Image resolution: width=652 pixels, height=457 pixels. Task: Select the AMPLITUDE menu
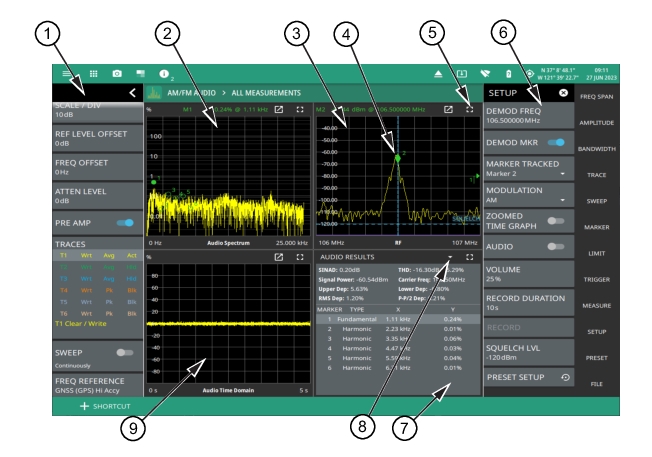pyautogui.click(x=609, y=122)
